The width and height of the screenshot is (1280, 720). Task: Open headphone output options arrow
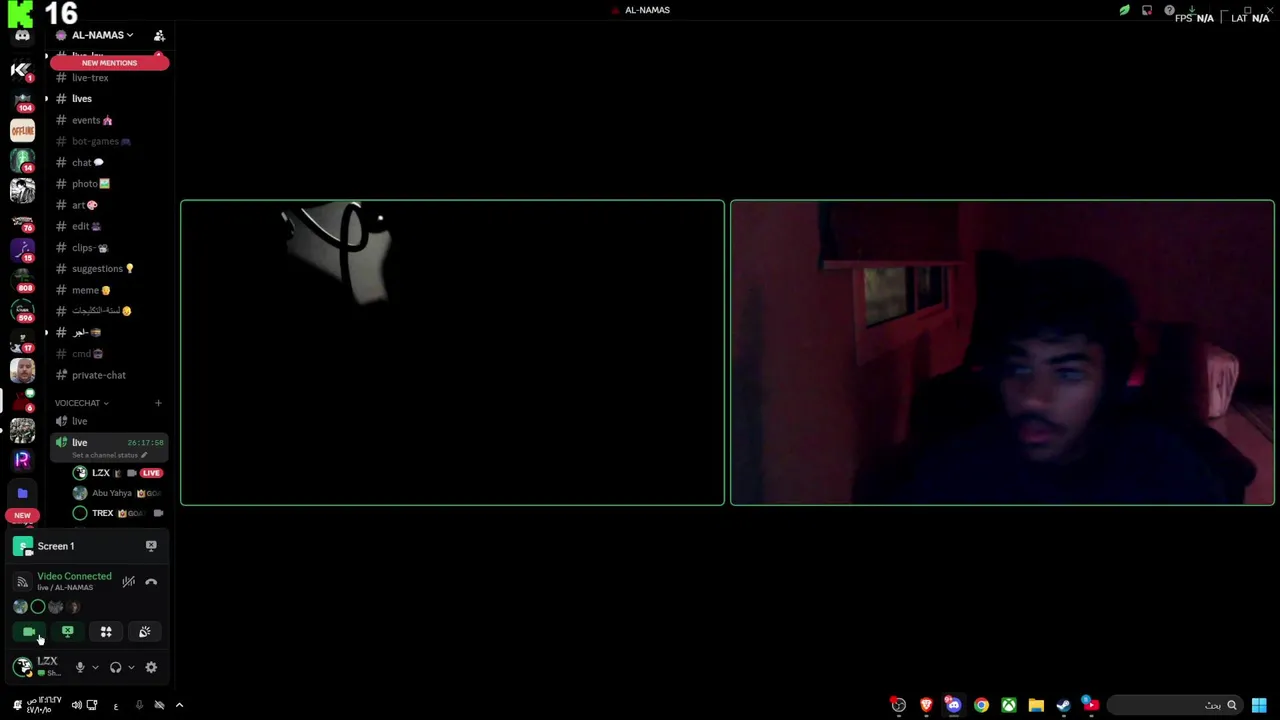[131, 667]
